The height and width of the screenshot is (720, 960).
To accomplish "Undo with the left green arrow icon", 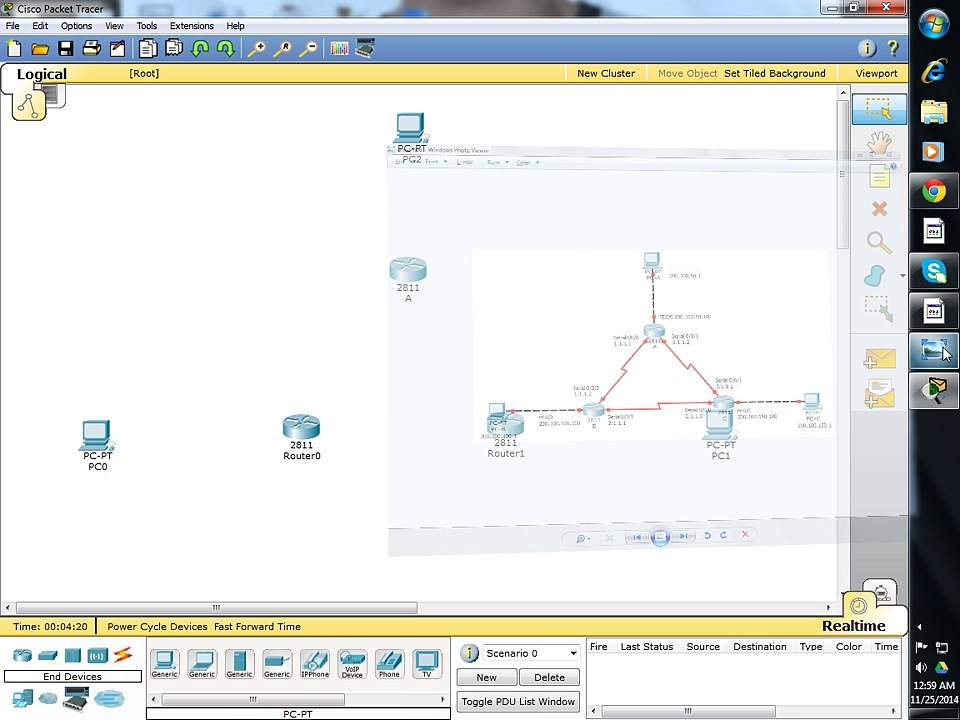I will click(200, 48).
